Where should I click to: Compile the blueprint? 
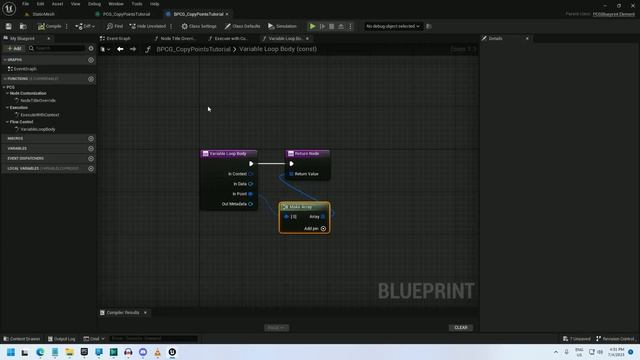coord(49,26)
